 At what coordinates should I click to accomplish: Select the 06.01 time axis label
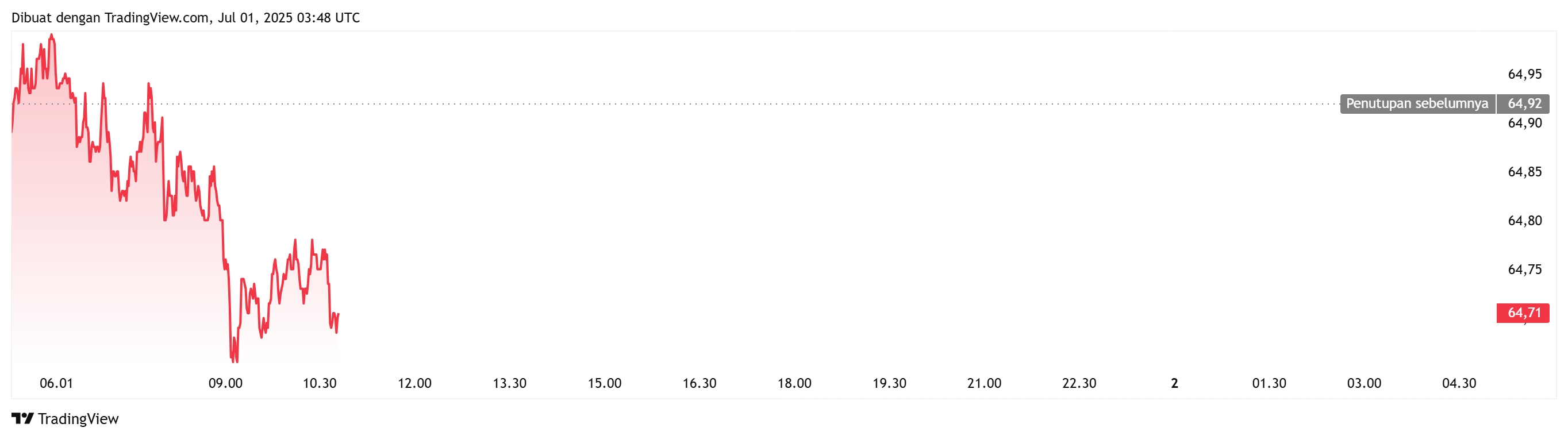(x=56, y=384)
